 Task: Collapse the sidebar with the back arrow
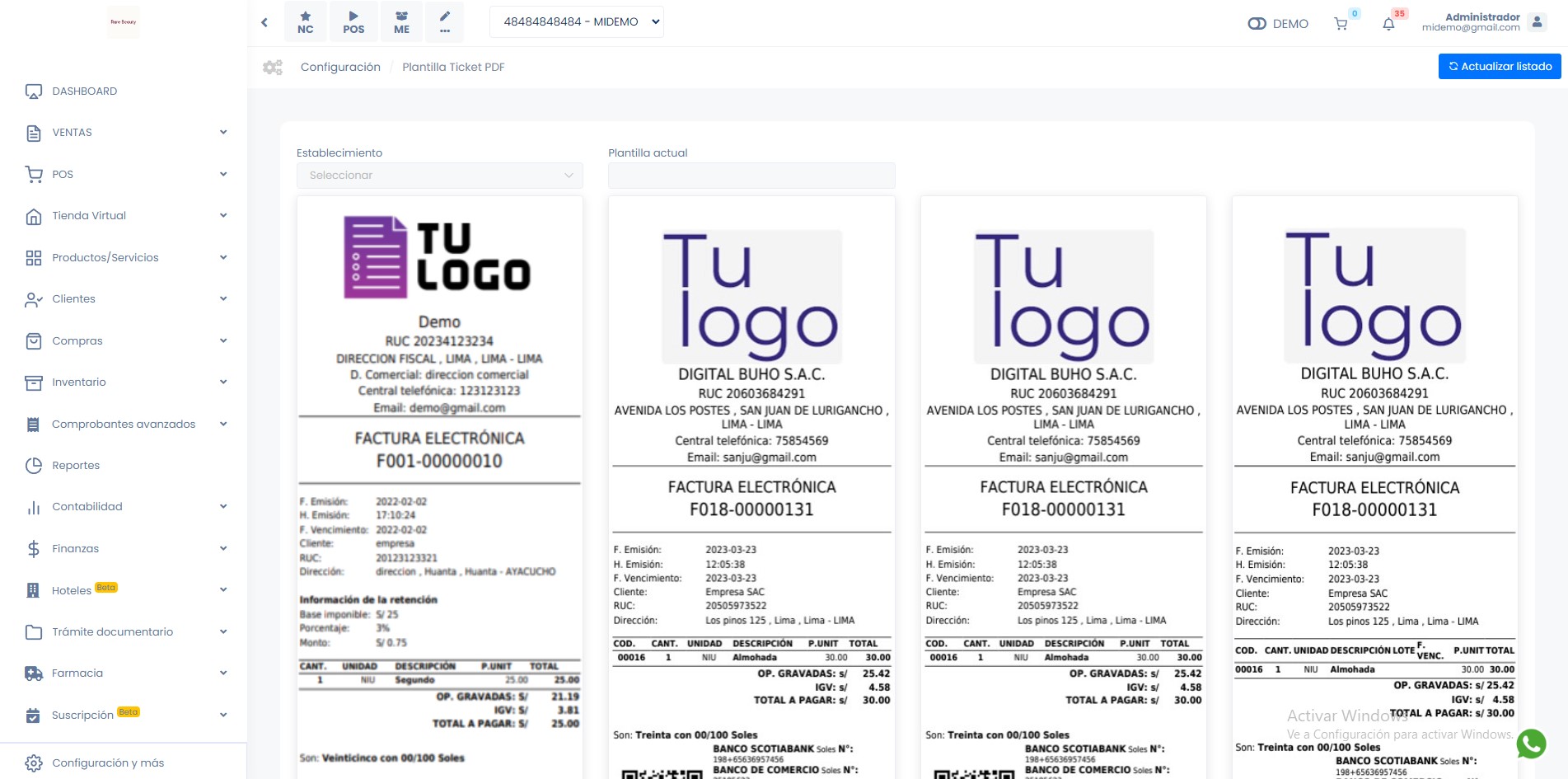click(x=264, y=22)
